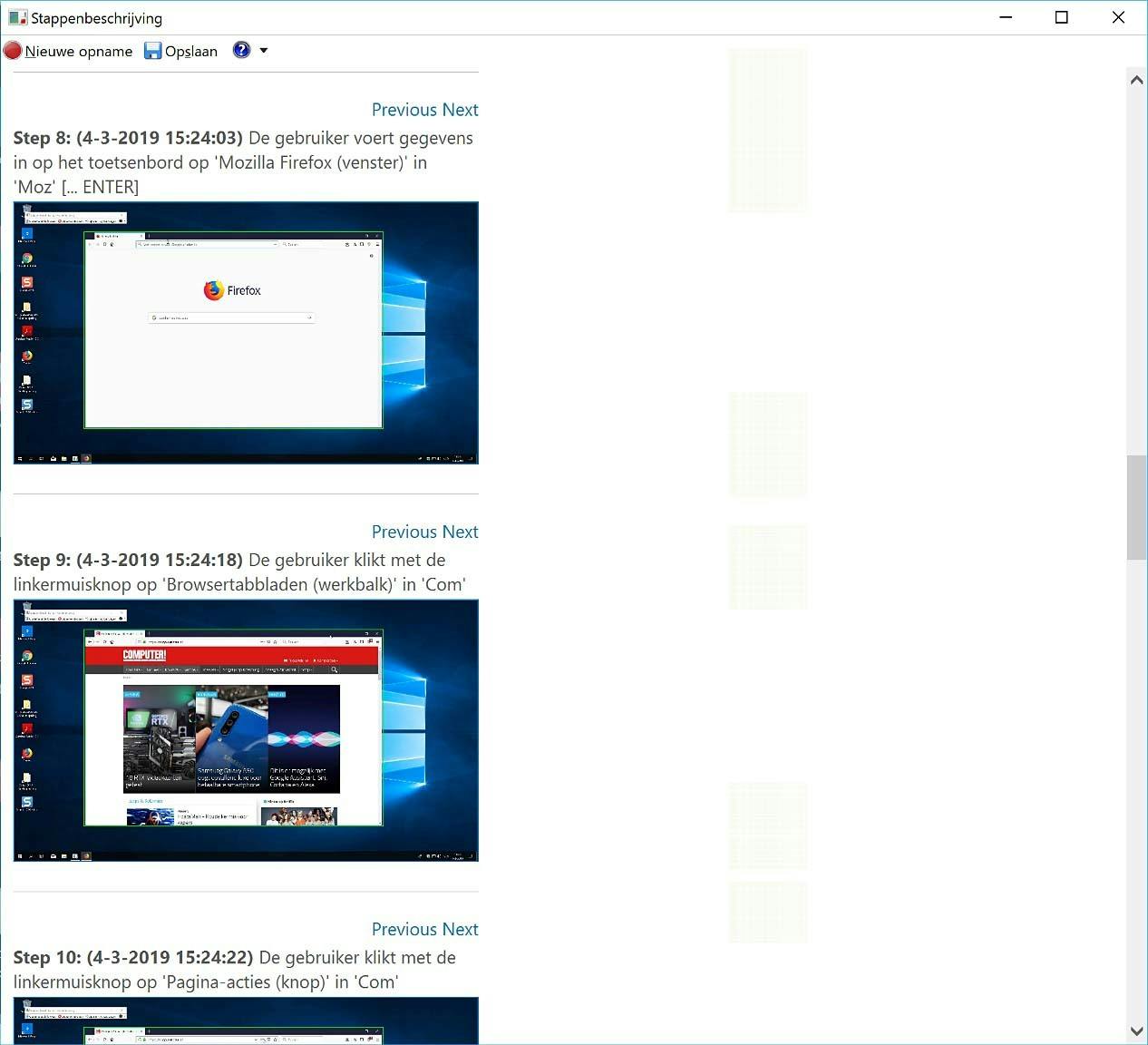This screenshot has height=1045, width=1148.
Task: Select the 'Step 10: (4-3-2019 15:24:22)' heading text
Action: tap(133, 957)
